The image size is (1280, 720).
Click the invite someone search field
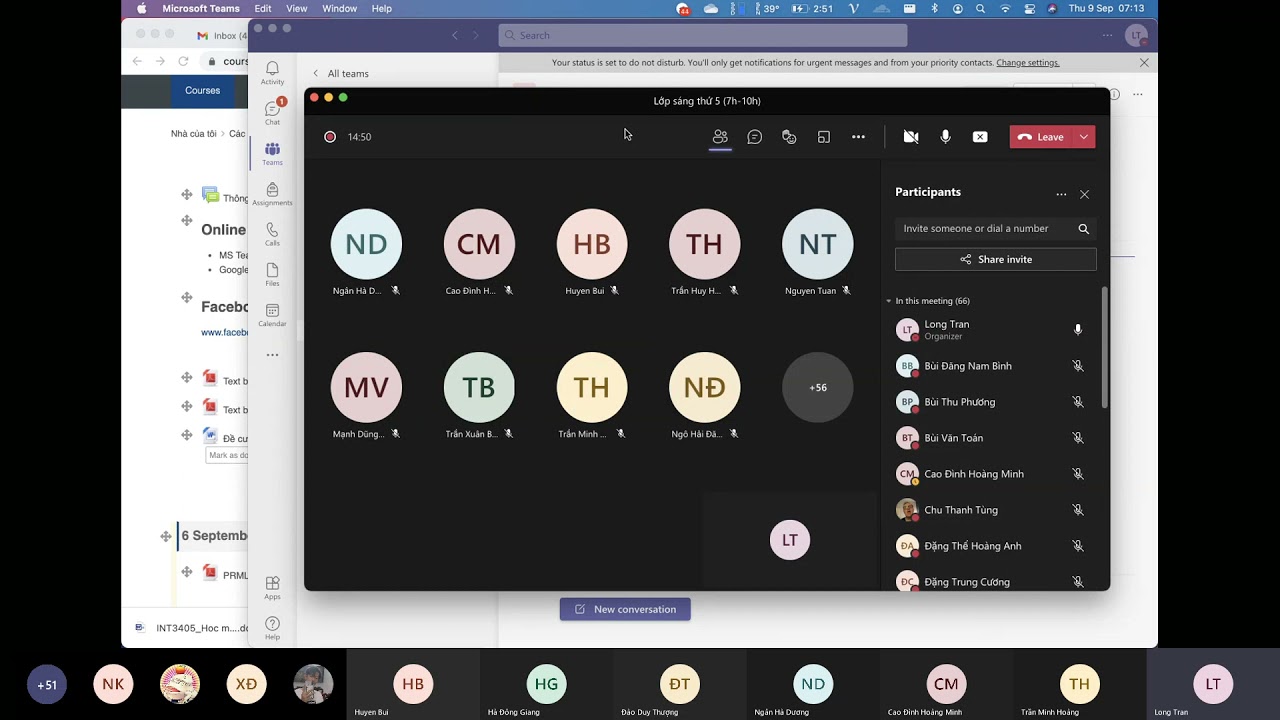[x=996, y=228]
